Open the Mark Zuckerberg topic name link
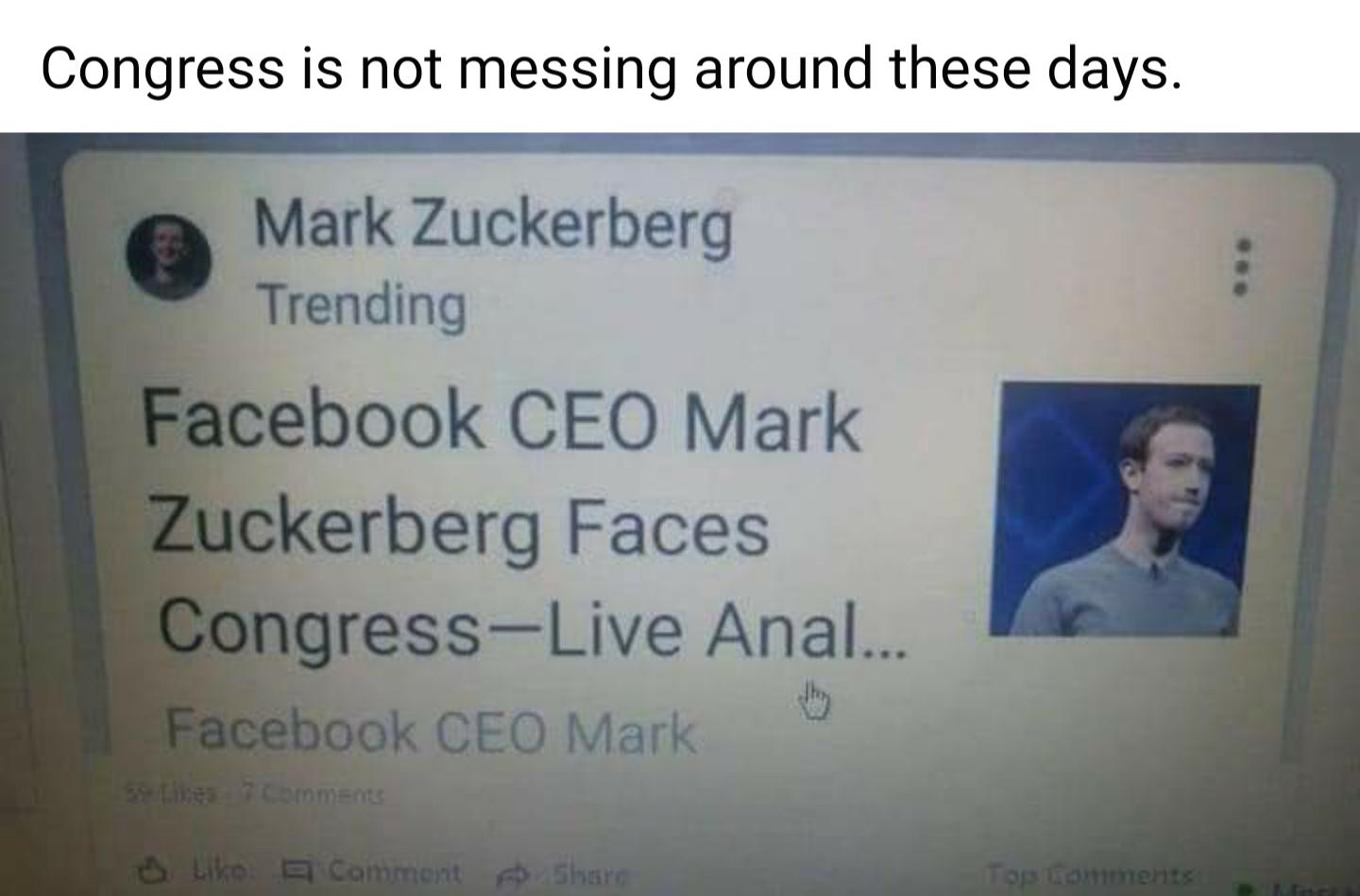Viewport: 1360px width, 896px height. click(492, 225)
